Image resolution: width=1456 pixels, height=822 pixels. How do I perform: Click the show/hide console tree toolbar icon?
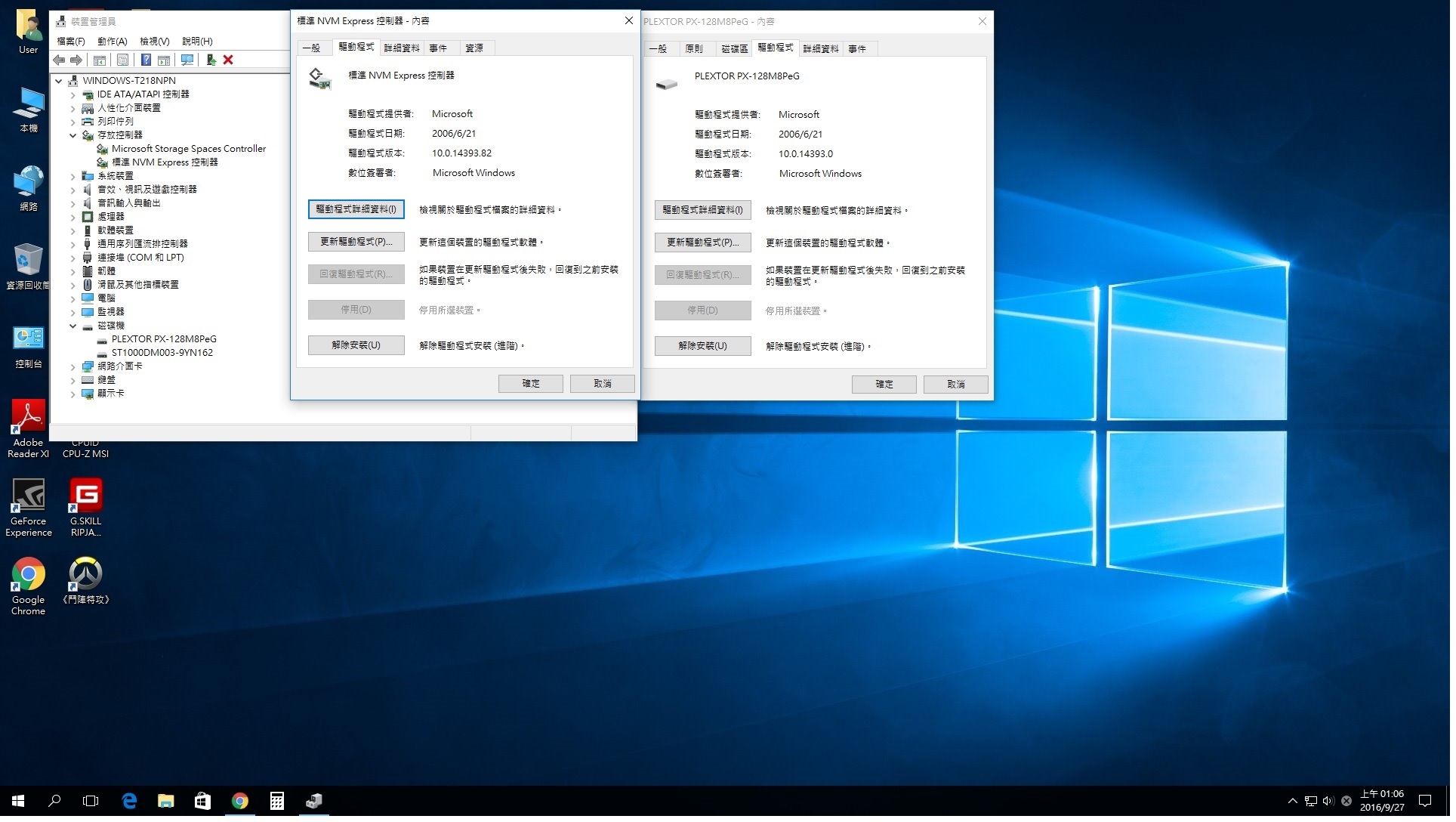(100, 60)
